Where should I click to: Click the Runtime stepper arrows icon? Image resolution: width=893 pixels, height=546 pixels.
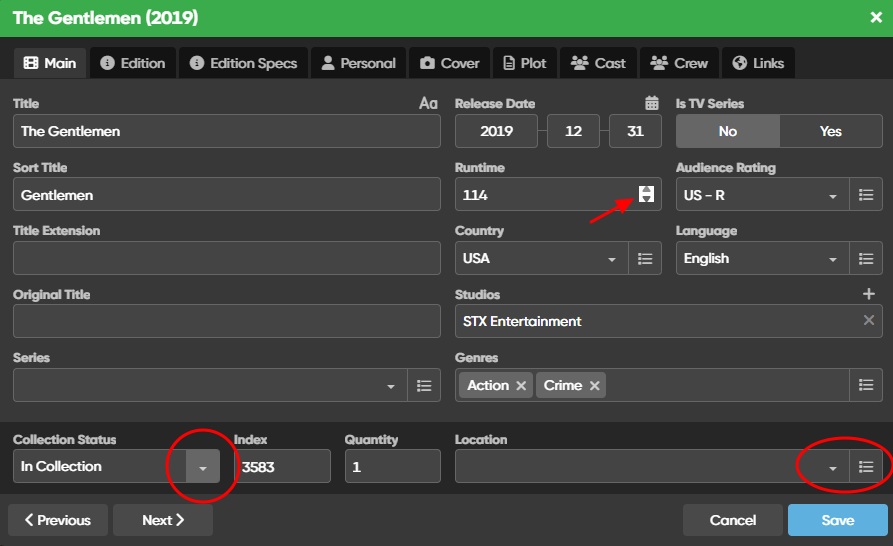point(646,194)
